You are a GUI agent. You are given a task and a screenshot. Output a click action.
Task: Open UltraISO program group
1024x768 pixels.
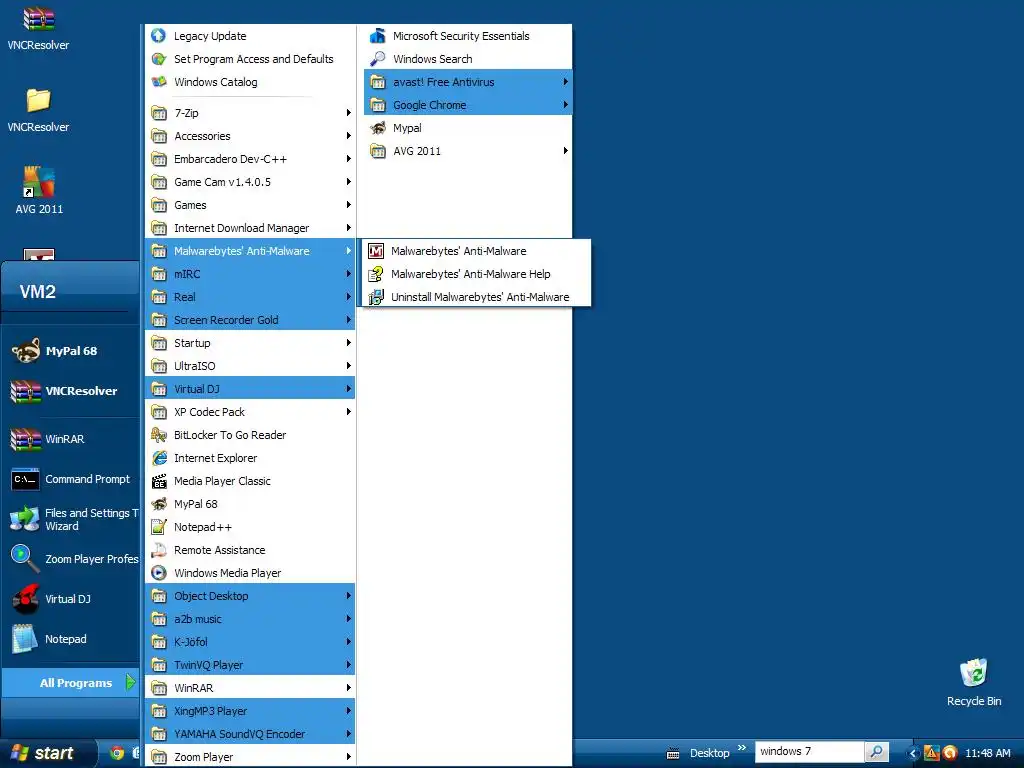click(x=249, y=366)
